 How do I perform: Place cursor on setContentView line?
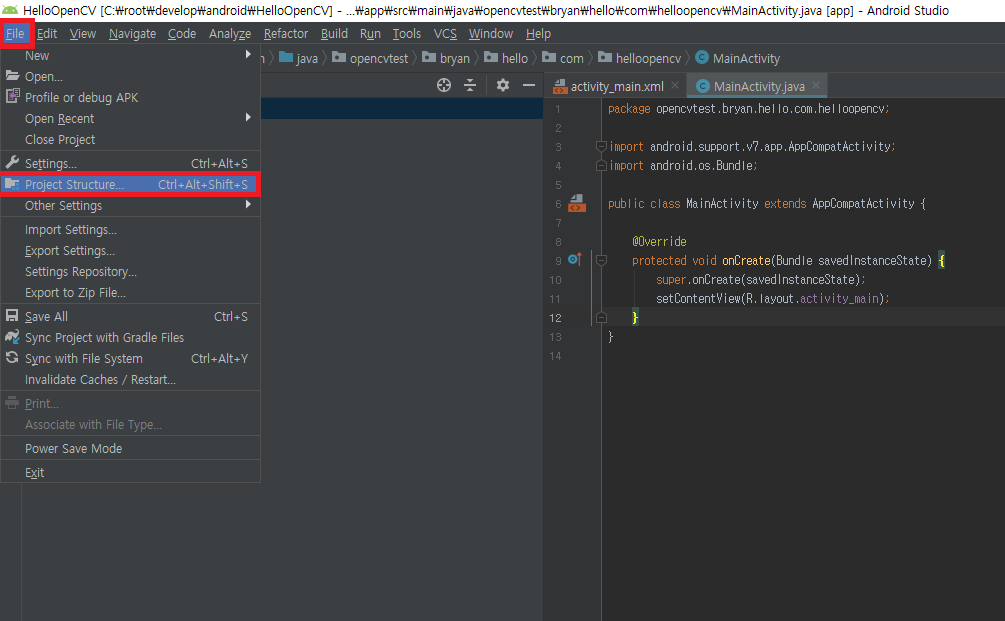click(772, 299)
